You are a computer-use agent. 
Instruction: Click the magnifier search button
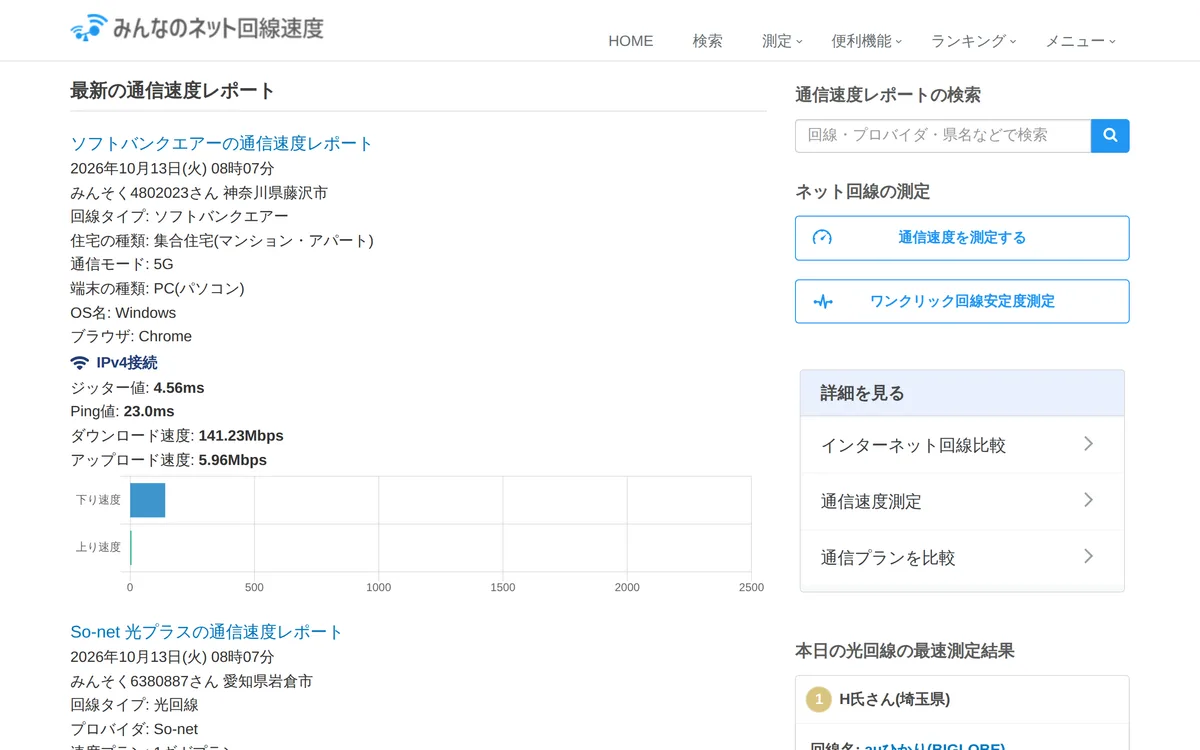[x=1110, y=136]
